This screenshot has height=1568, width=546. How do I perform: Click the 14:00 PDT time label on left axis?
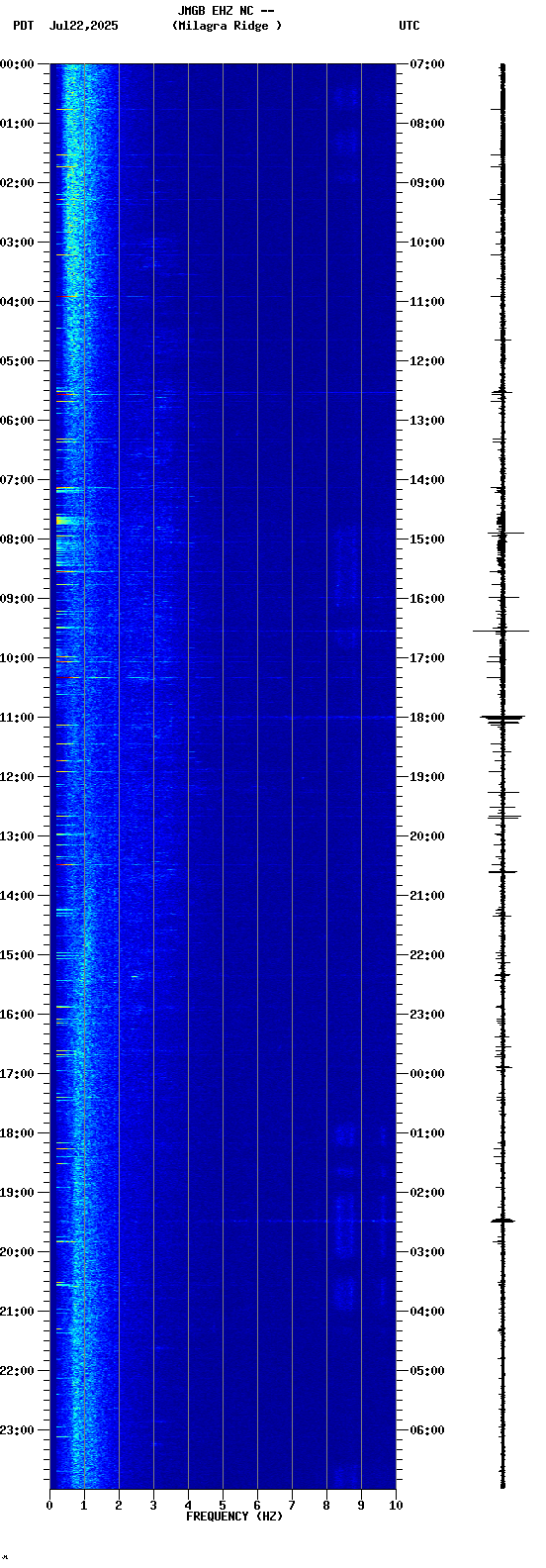[17, 896]
